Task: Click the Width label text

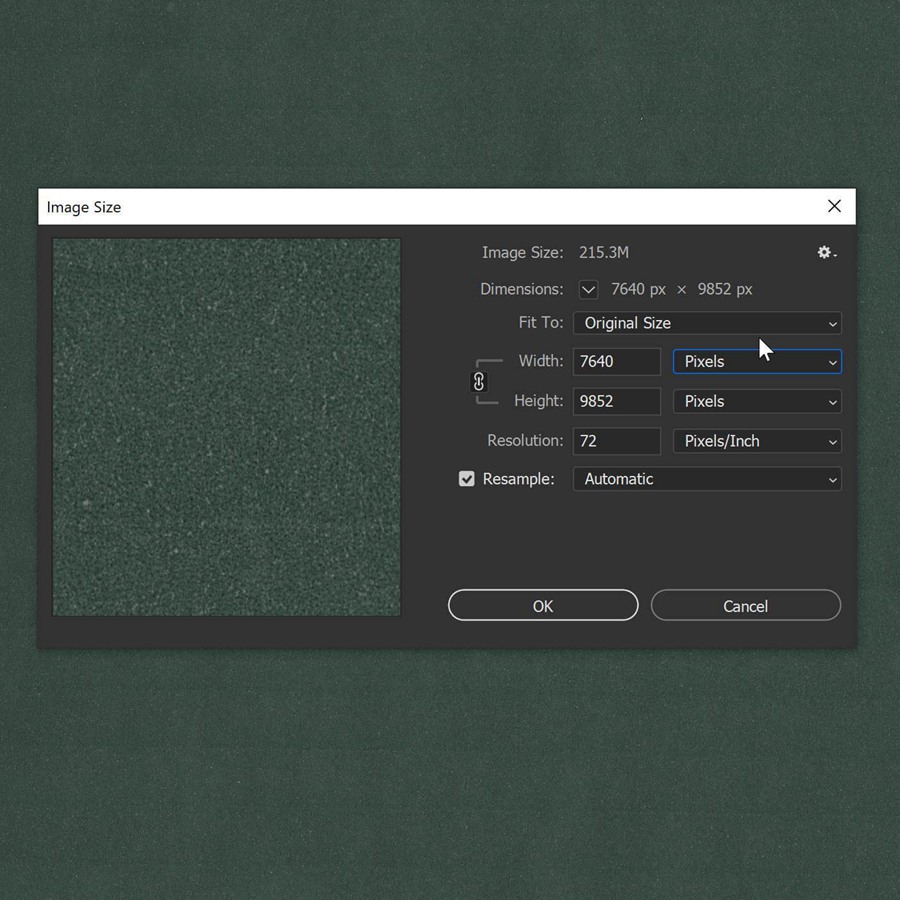Action: pos(540,361)
